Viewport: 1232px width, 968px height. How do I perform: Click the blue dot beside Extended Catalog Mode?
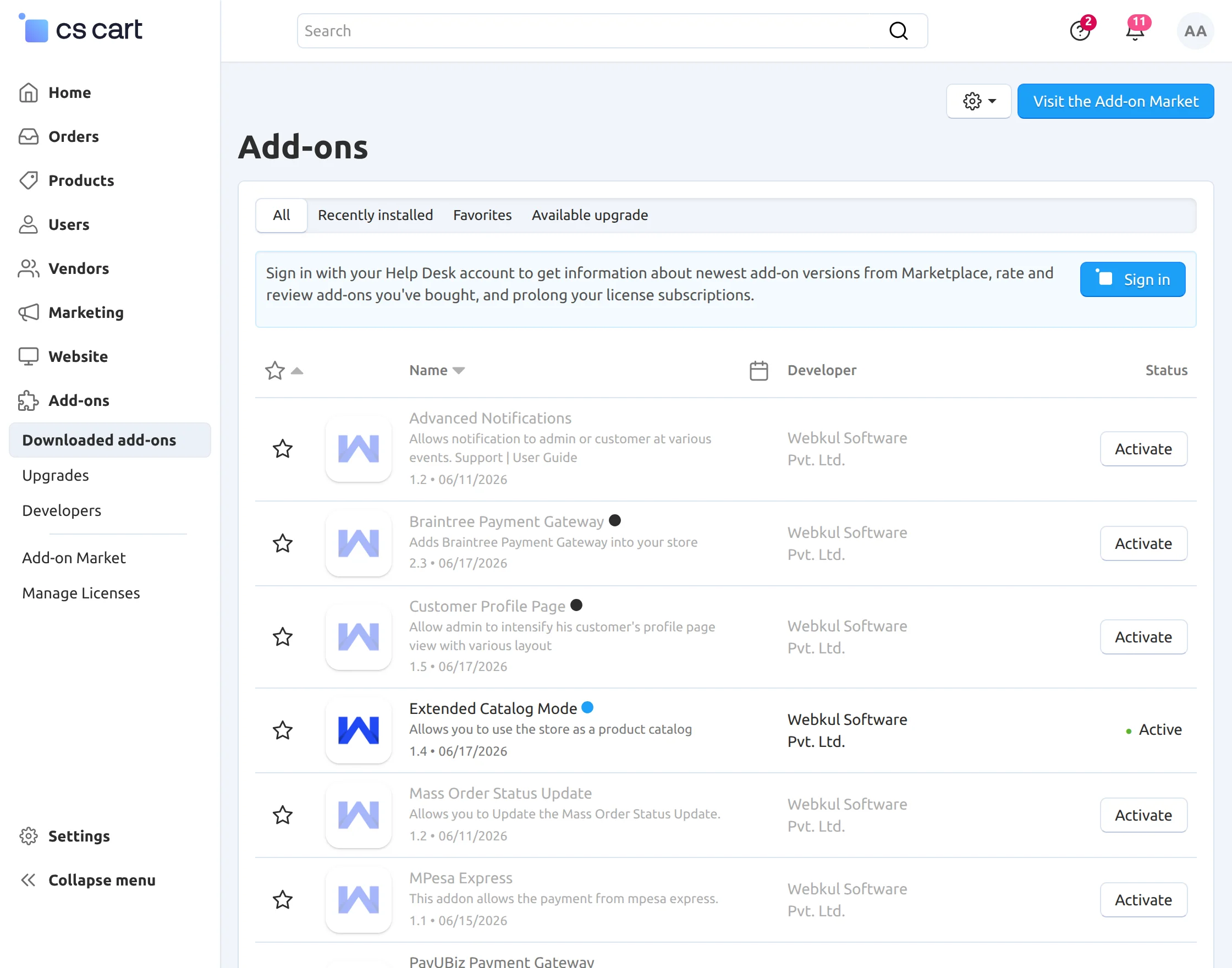tap(587, 707)
